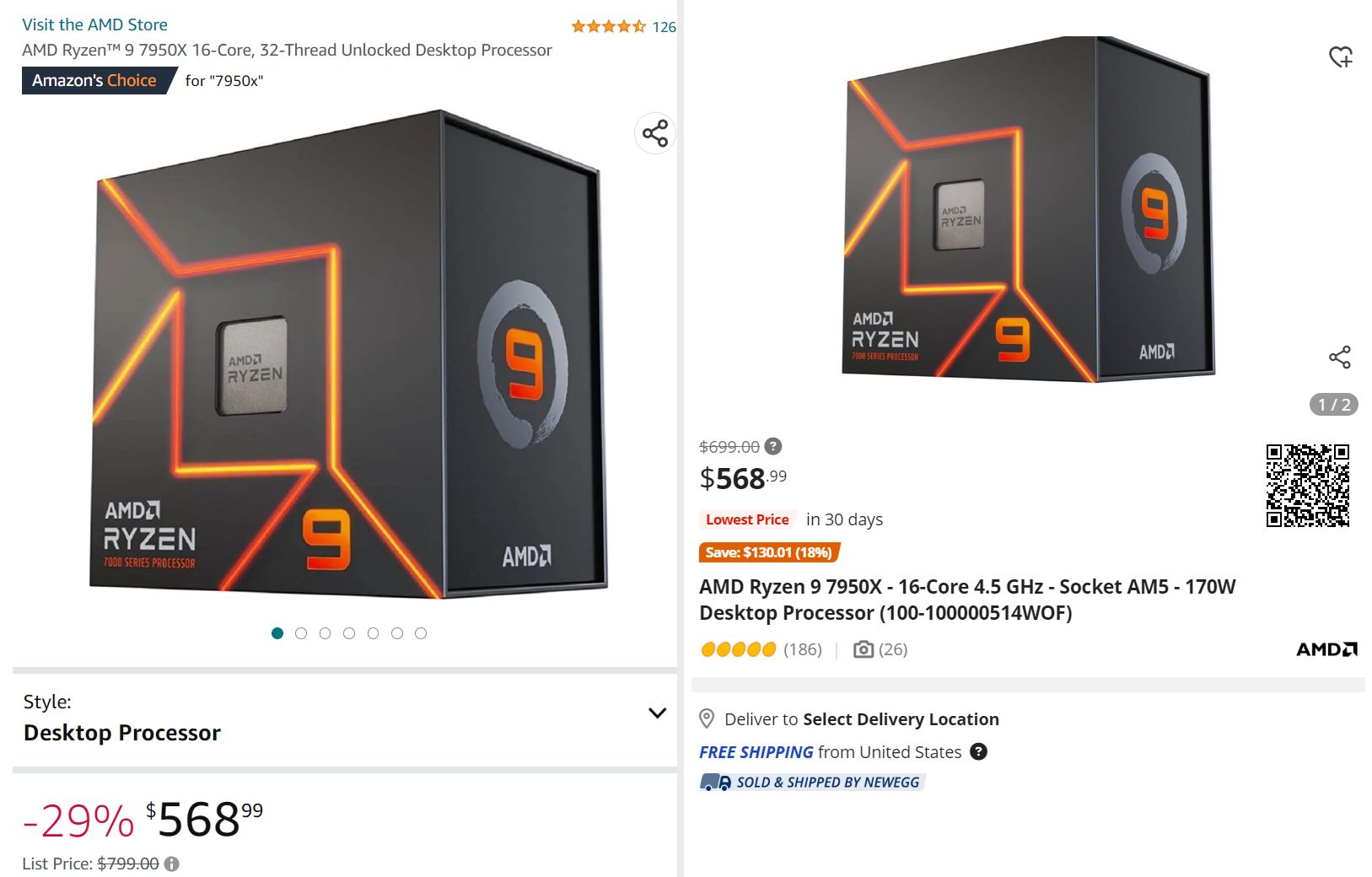Viewport: 1372px width, 877px height.
Task: Expand the Style dropdown chevron
Action: pyautogui.click(x=657, y=713)
